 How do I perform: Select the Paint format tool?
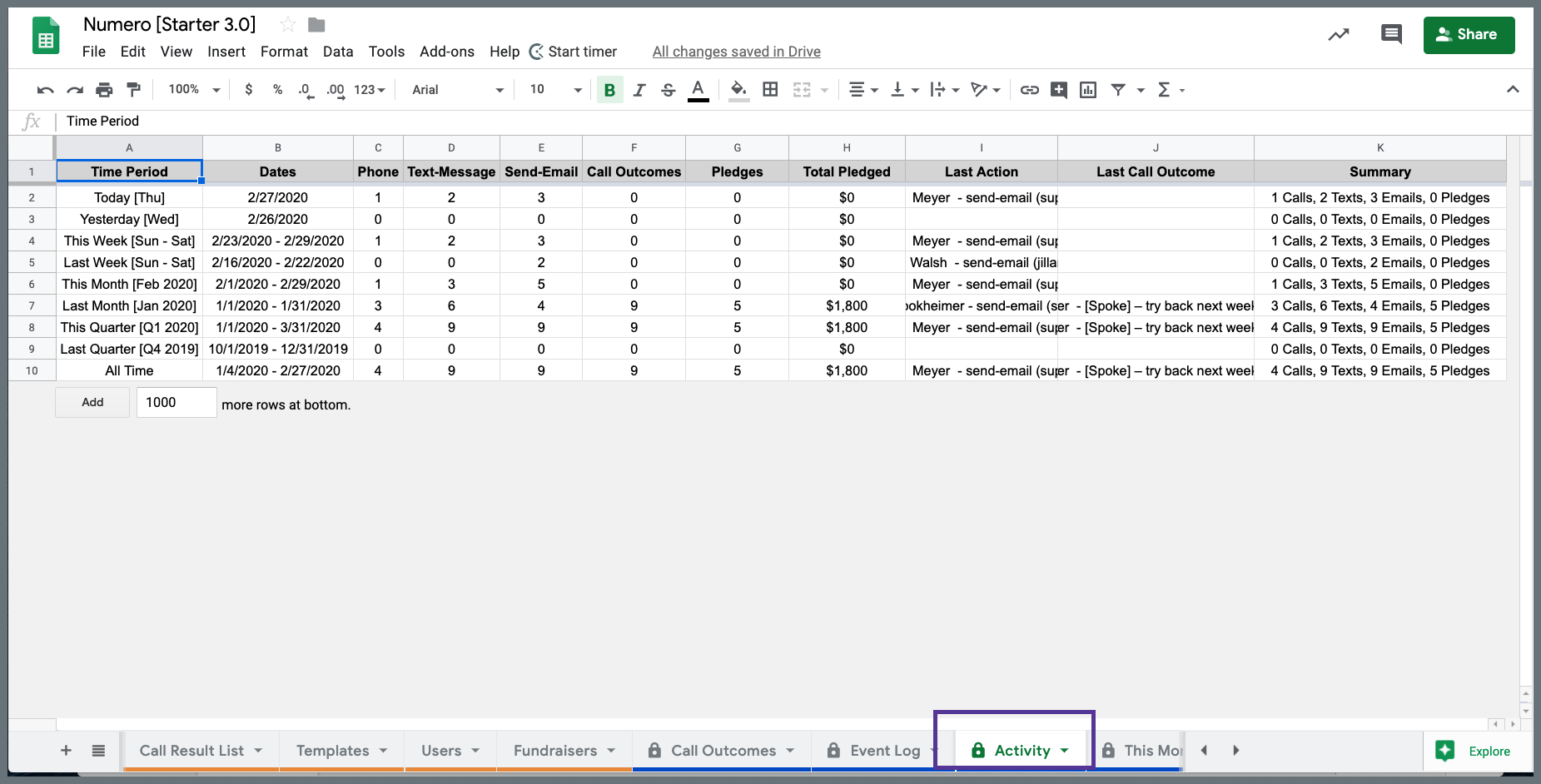tap(133, 90)
